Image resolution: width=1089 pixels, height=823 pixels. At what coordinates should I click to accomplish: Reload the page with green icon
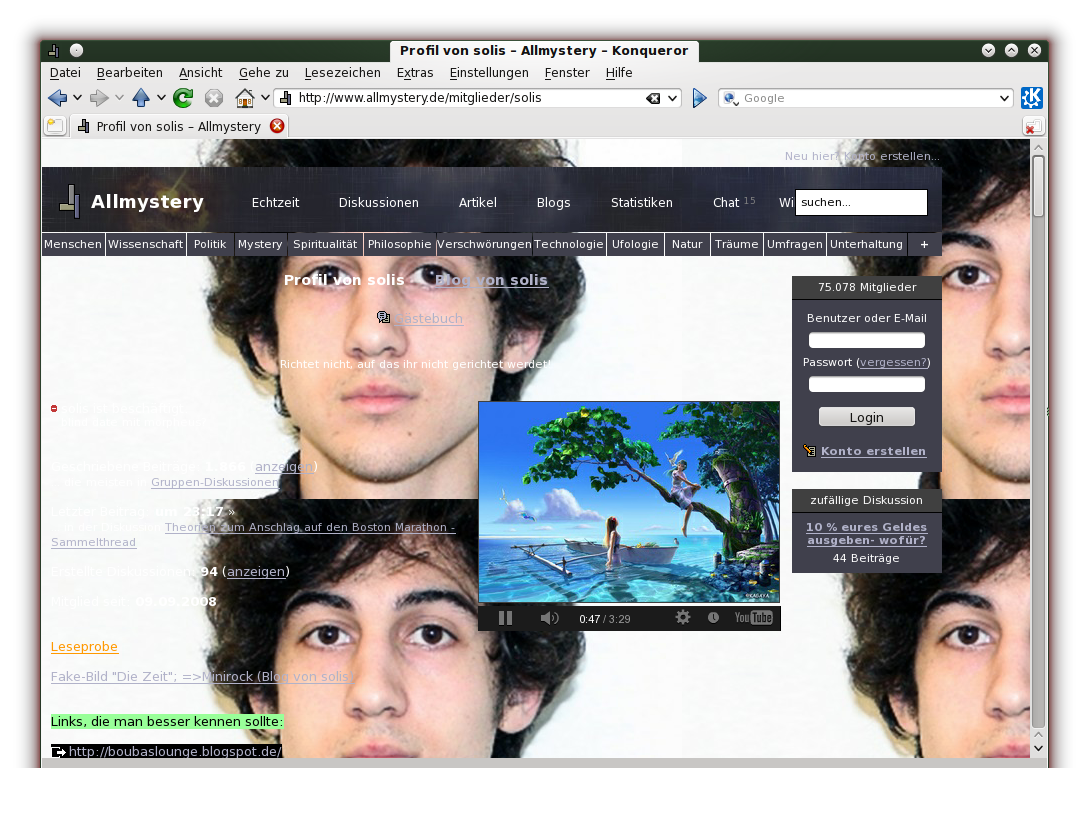183,98
